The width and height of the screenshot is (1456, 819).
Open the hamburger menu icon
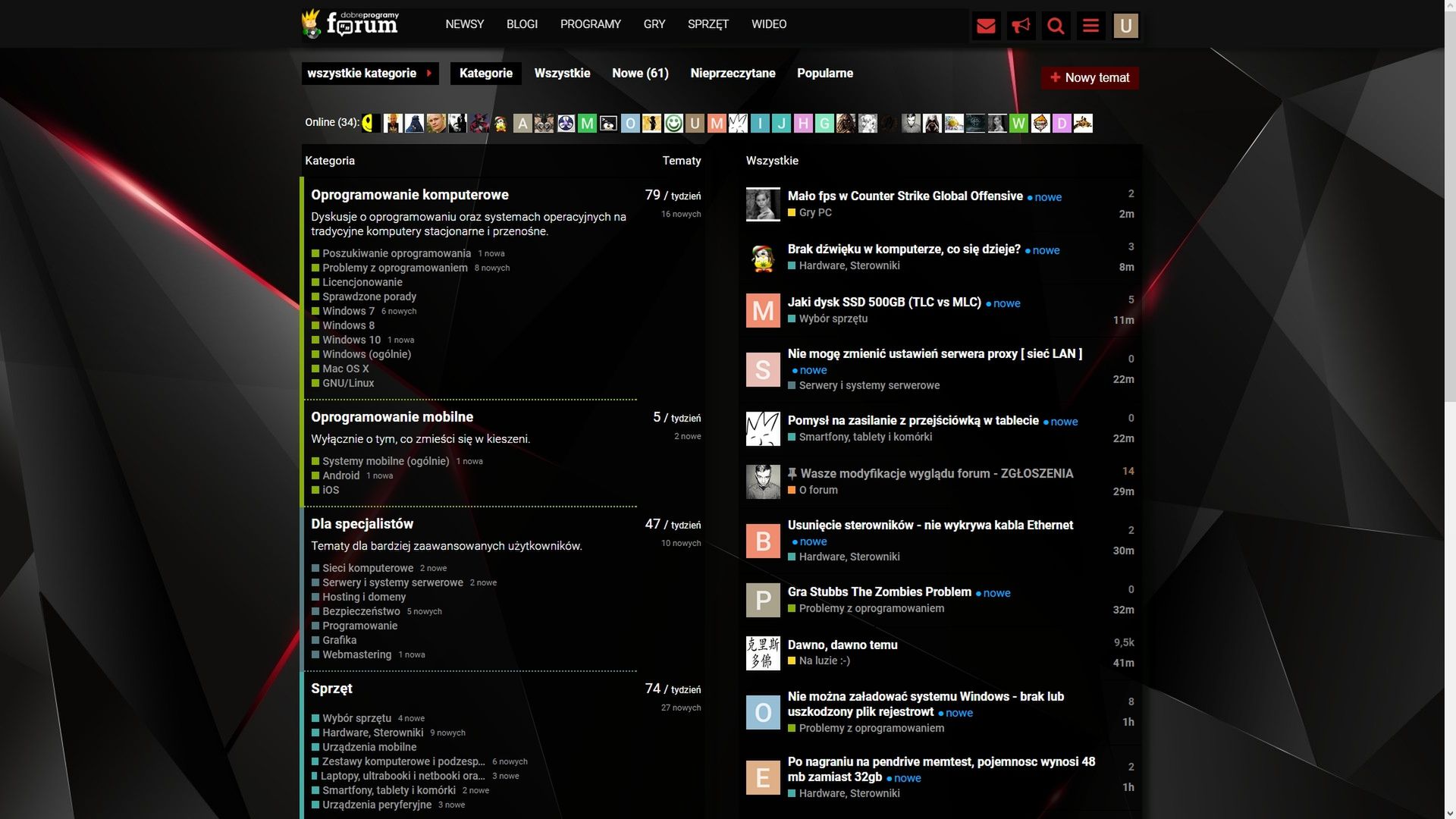pyautogui.click(x=1090, y=27)
